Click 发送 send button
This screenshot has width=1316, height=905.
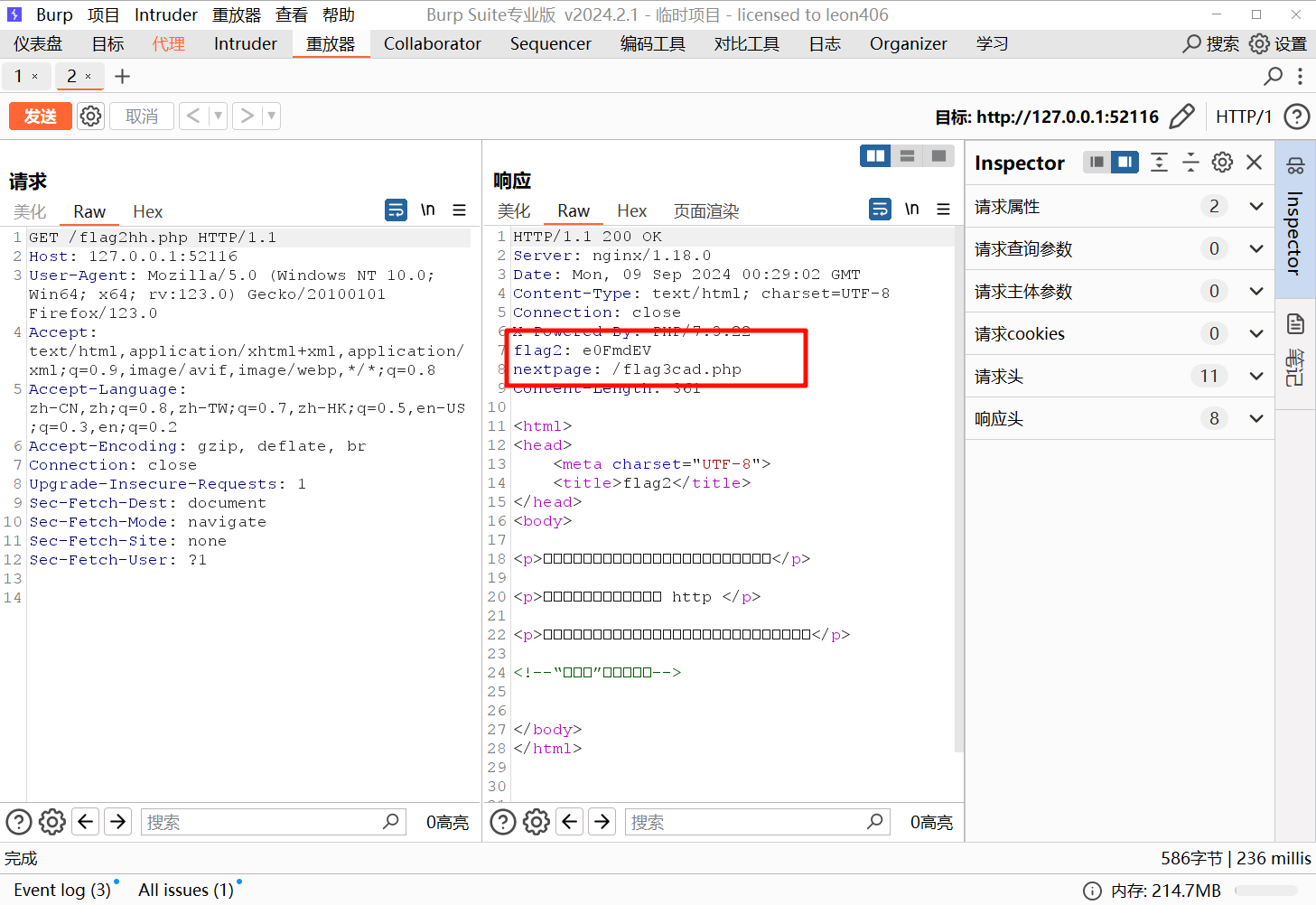pos(41,116)
